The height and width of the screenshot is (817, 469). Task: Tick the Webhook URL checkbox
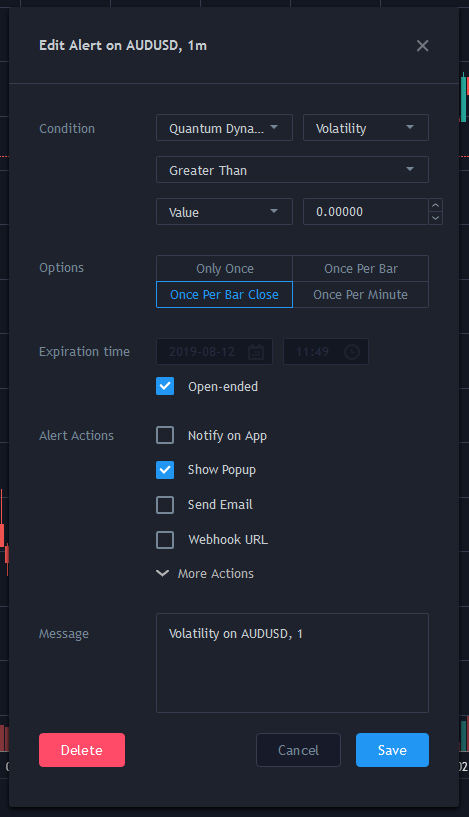[165, 540]
